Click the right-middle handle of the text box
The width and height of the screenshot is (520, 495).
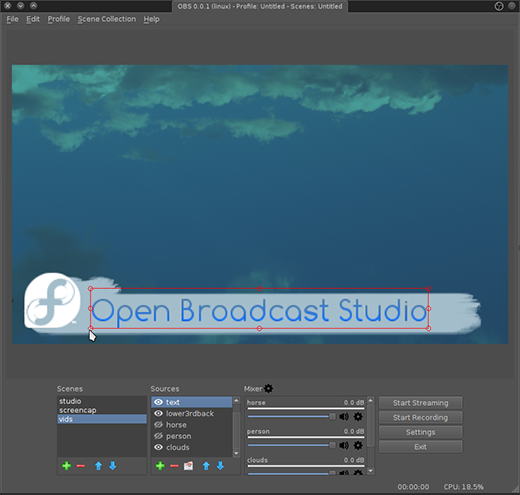(429, 309)
